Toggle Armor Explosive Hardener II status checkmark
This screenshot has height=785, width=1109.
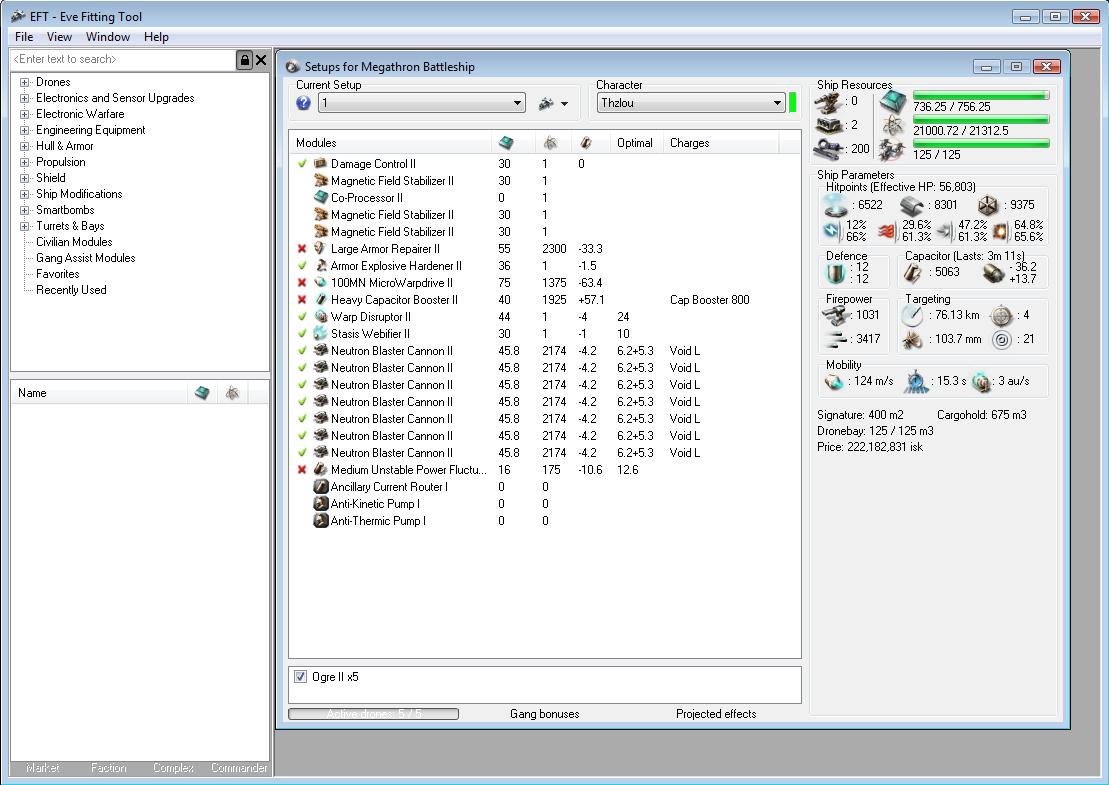pos(302,265)
